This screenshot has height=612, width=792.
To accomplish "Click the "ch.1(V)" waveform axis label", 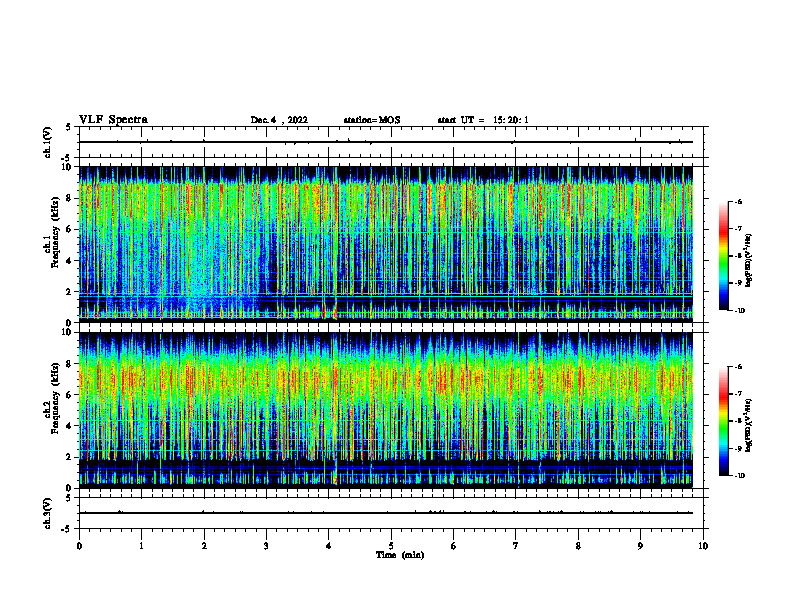I will pos(48,142).
